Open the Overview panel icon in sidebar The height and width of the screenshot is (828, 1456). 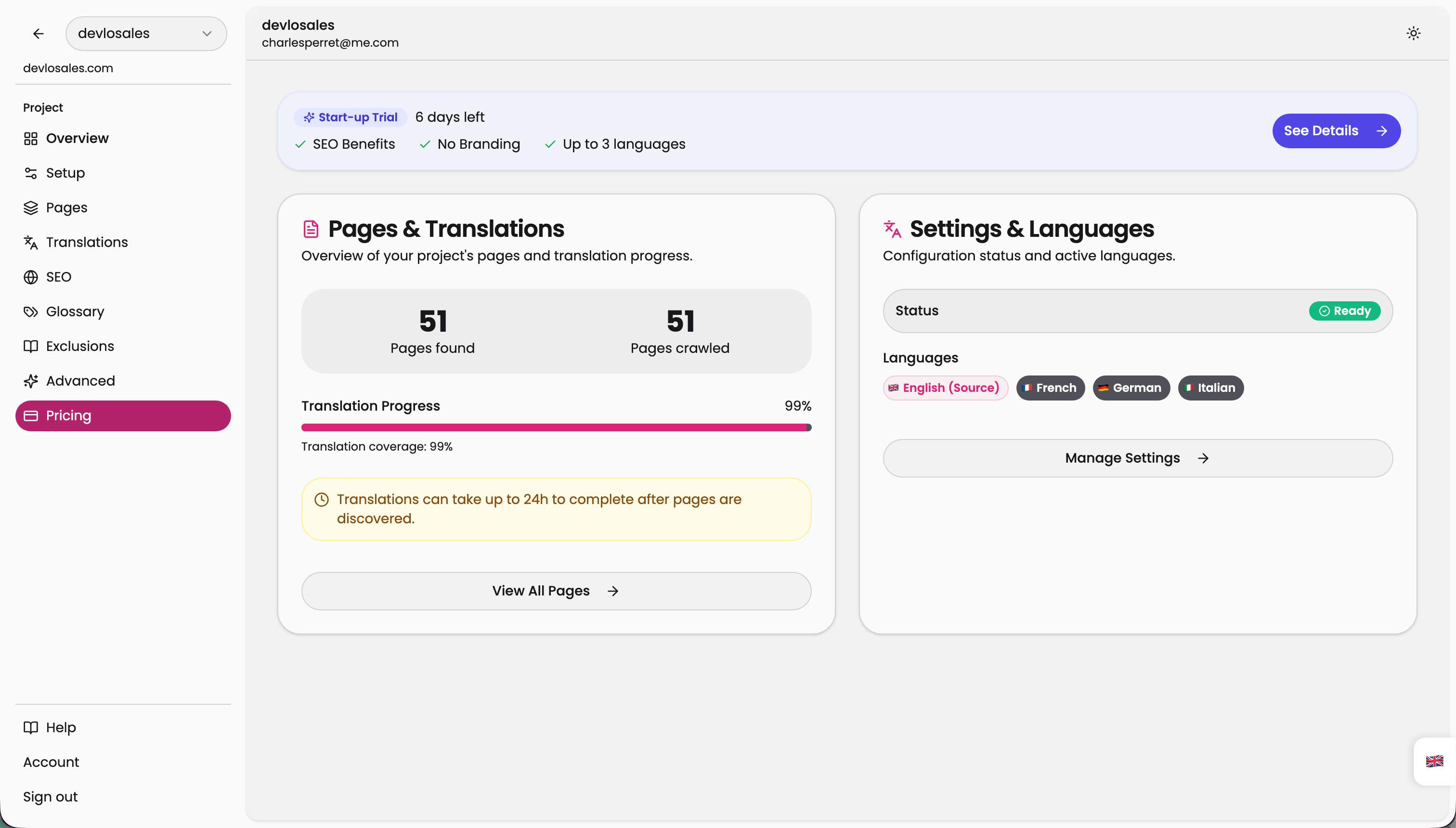point(31,138)
